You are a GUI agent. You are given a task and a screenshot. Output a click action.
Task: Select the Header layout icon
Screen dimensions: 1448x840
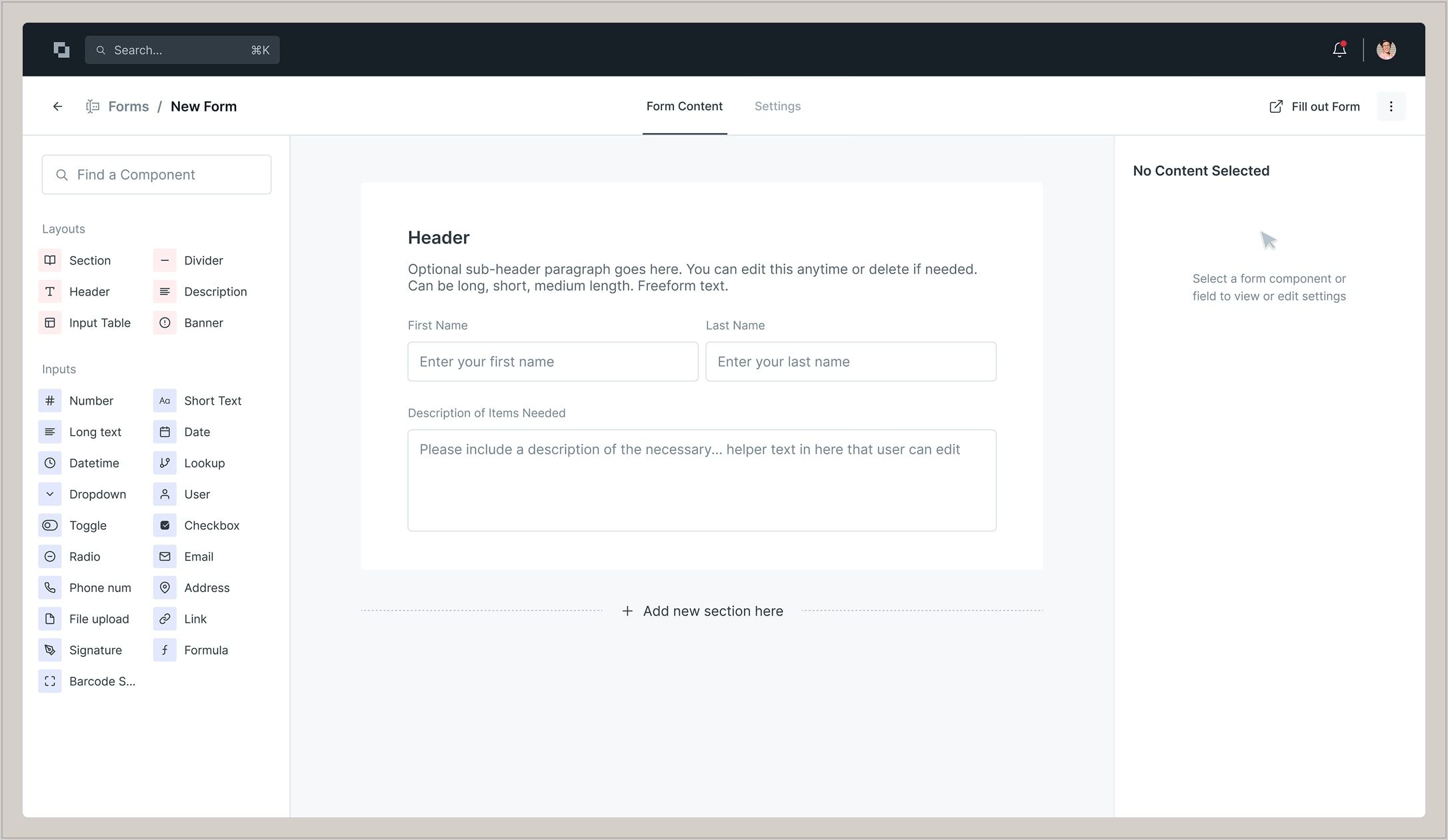tap(50, 292)
